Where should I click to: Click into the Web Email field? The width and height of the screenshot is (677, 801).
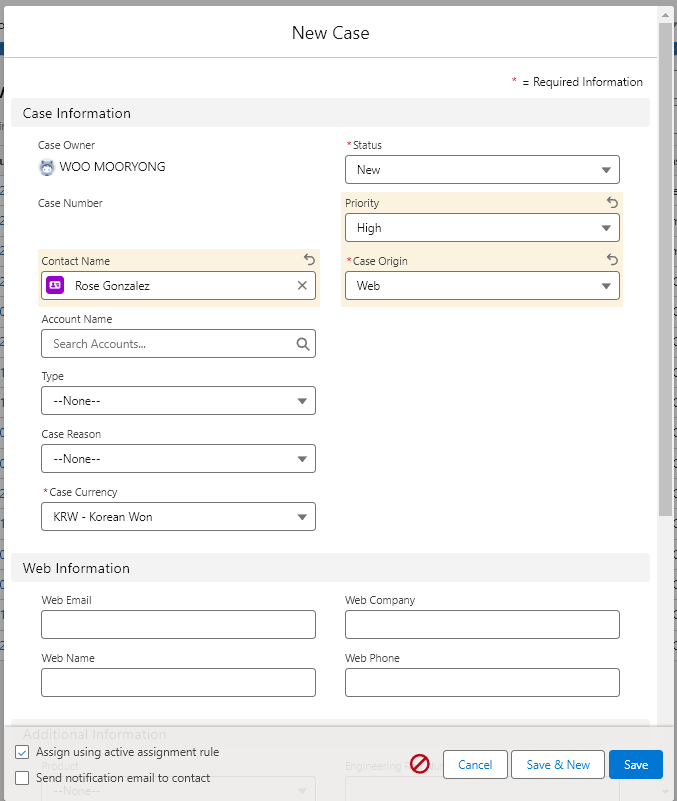178,625
